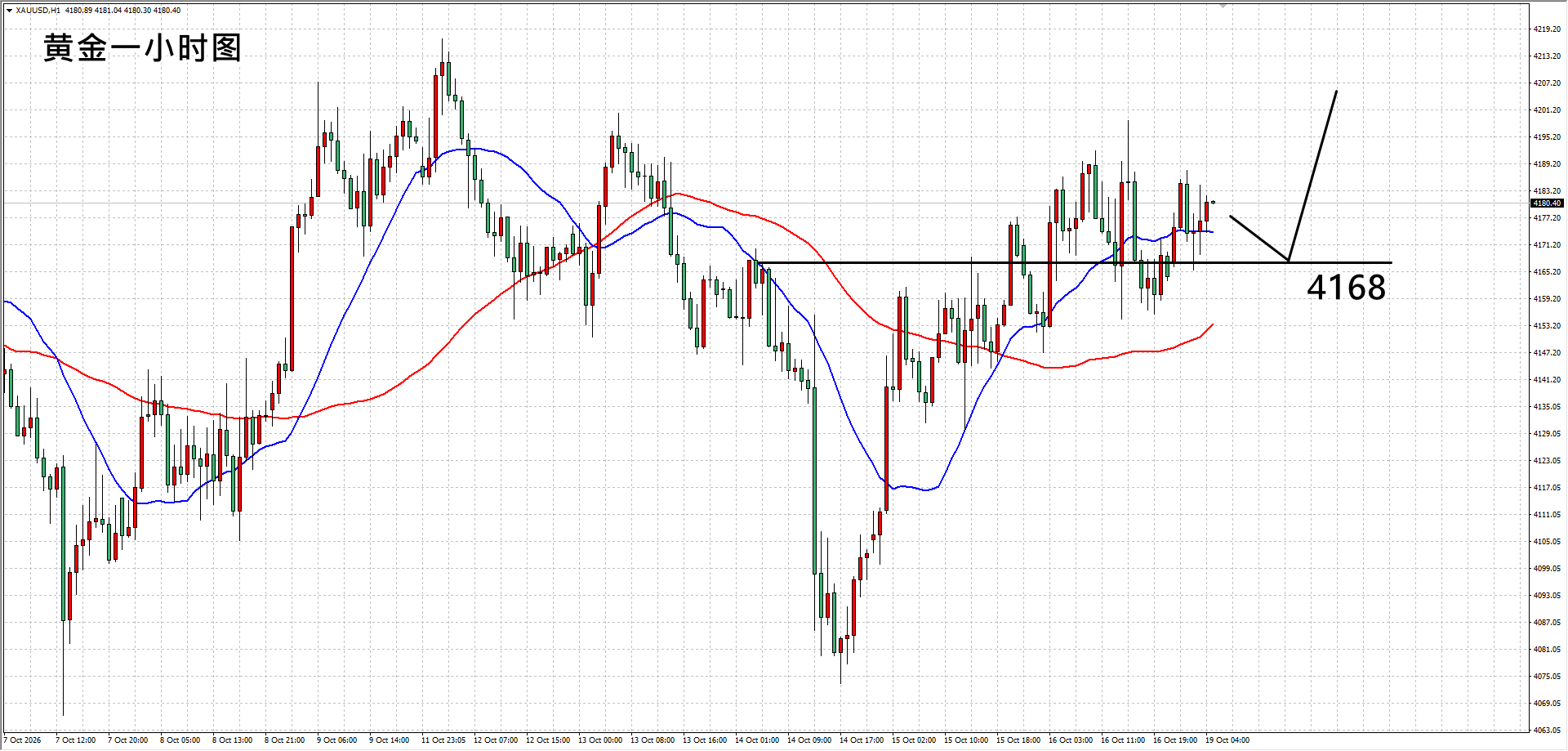The height and width of the screenshot is (751, 1568).
Task: Click the 4189.20 price axis label
Action: pyautogui.click(x=1547, y=164)
